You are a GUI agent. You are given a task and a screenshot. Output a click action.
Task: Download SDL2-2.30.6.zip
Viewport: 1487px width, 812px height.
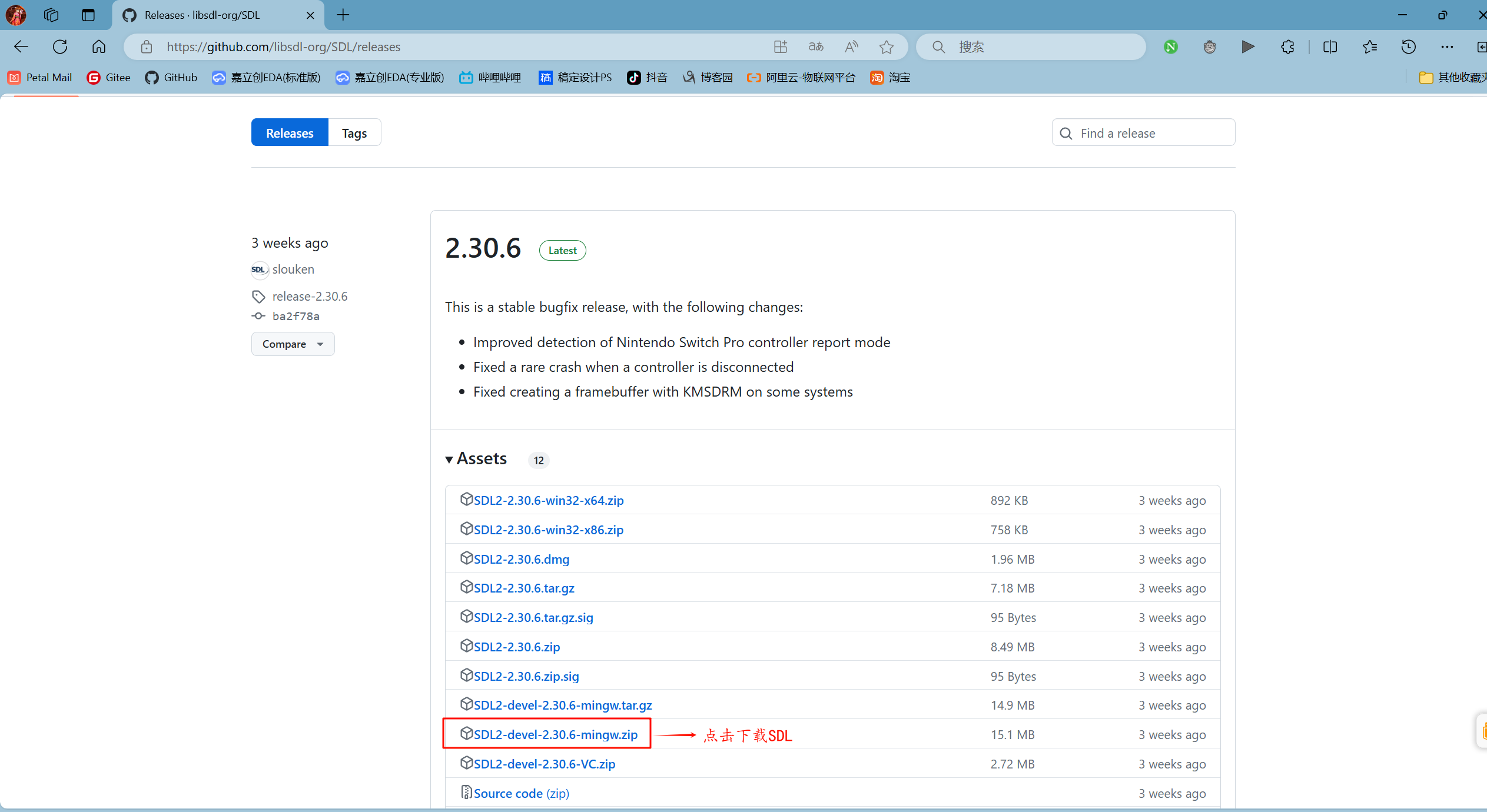pos(517,647)
